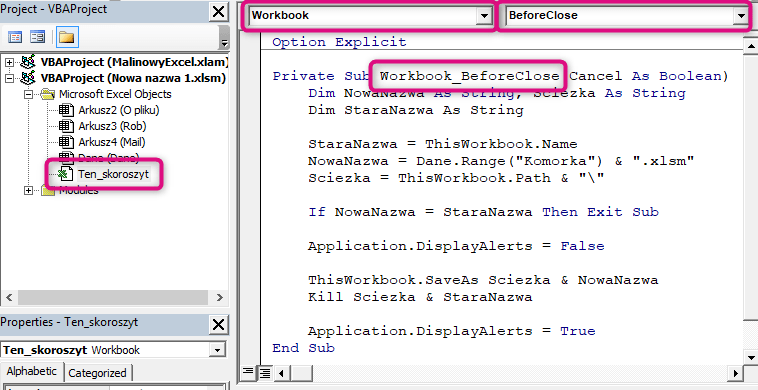Image resolution: width=758 pixels, height=390 pixels.
Task: Click the Kill Sciezka & StaraNazwa line
Action: pos(420,297)
